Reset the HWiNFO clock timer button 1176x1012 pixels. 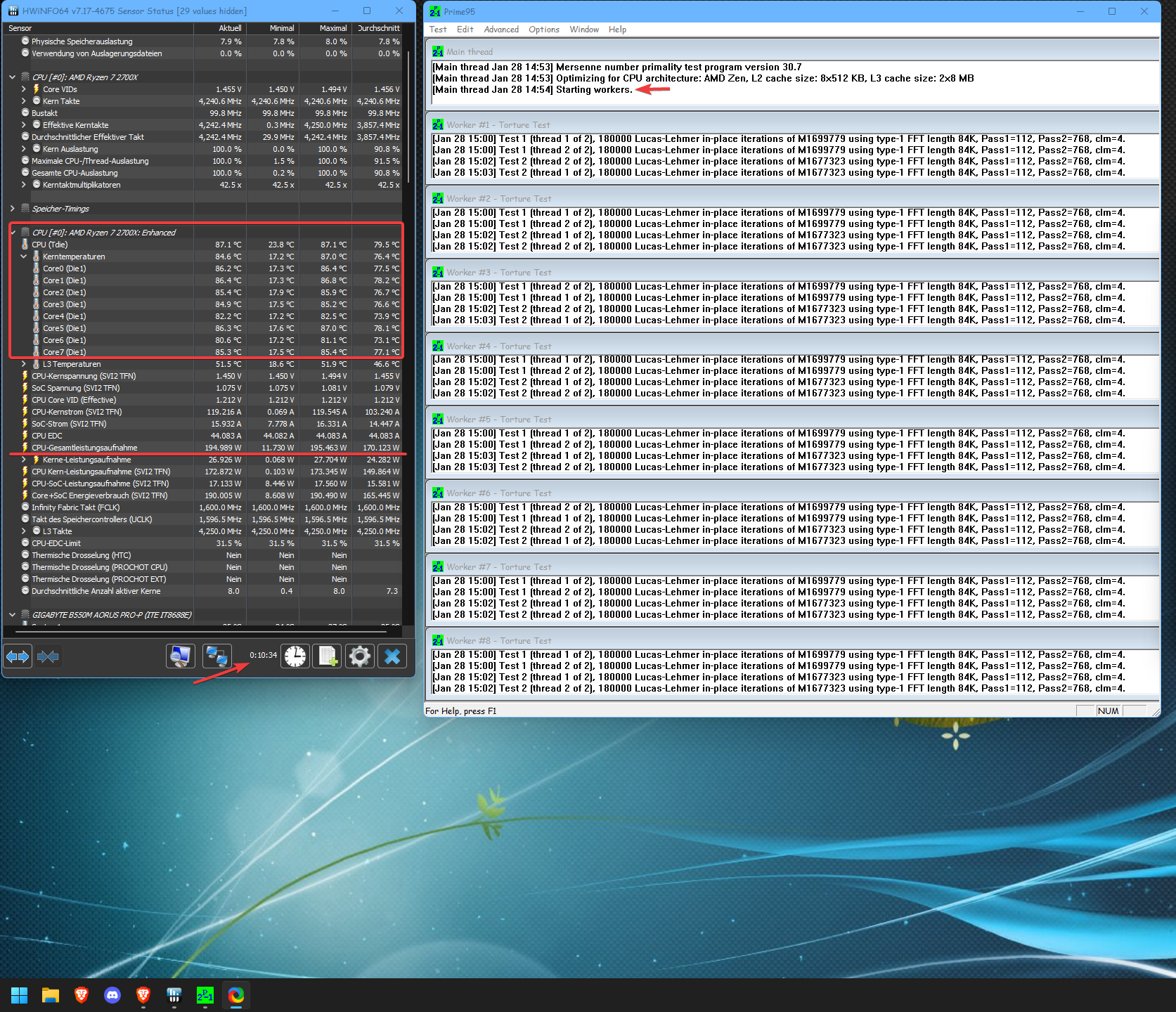point(295,656)
